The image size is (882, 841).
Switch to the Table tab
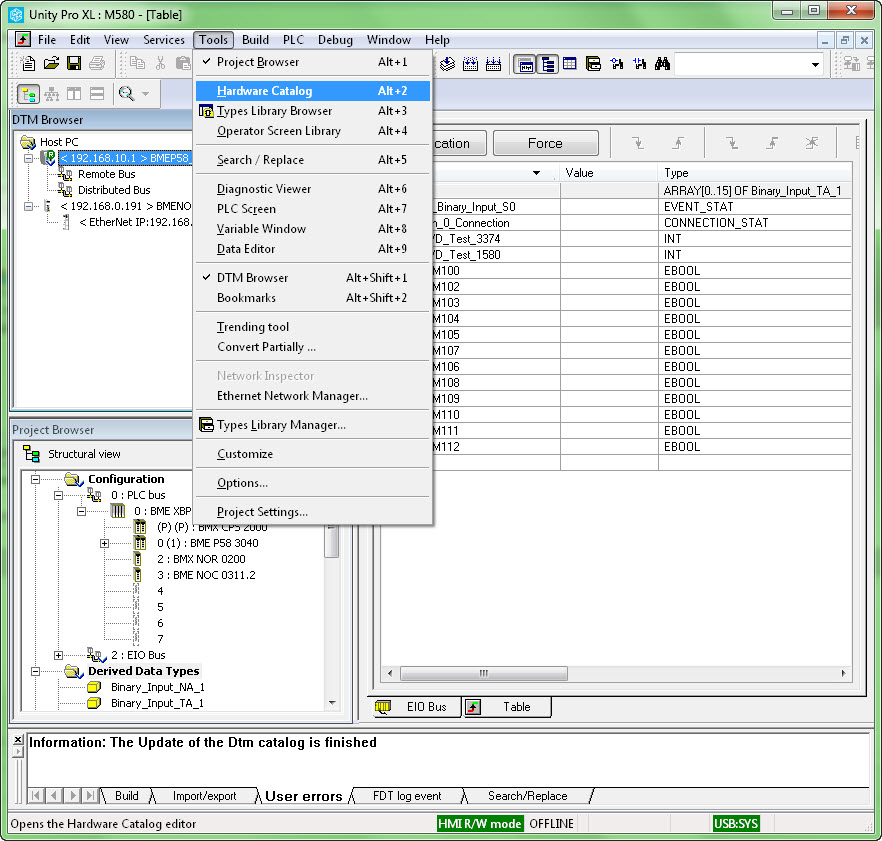[506, 707]
